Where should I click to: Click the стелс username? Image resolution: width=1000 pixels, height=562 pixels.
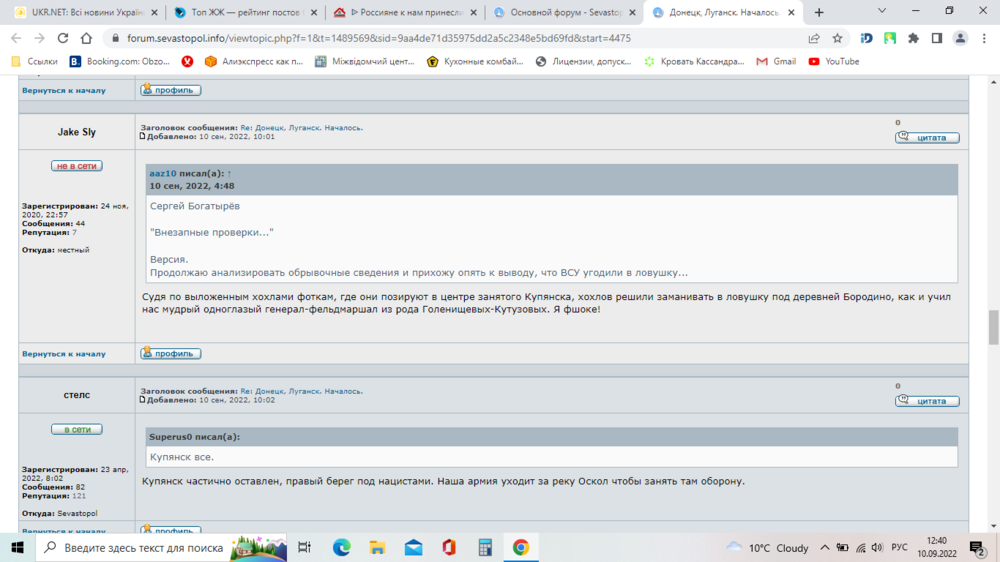[x=77, y=395]
